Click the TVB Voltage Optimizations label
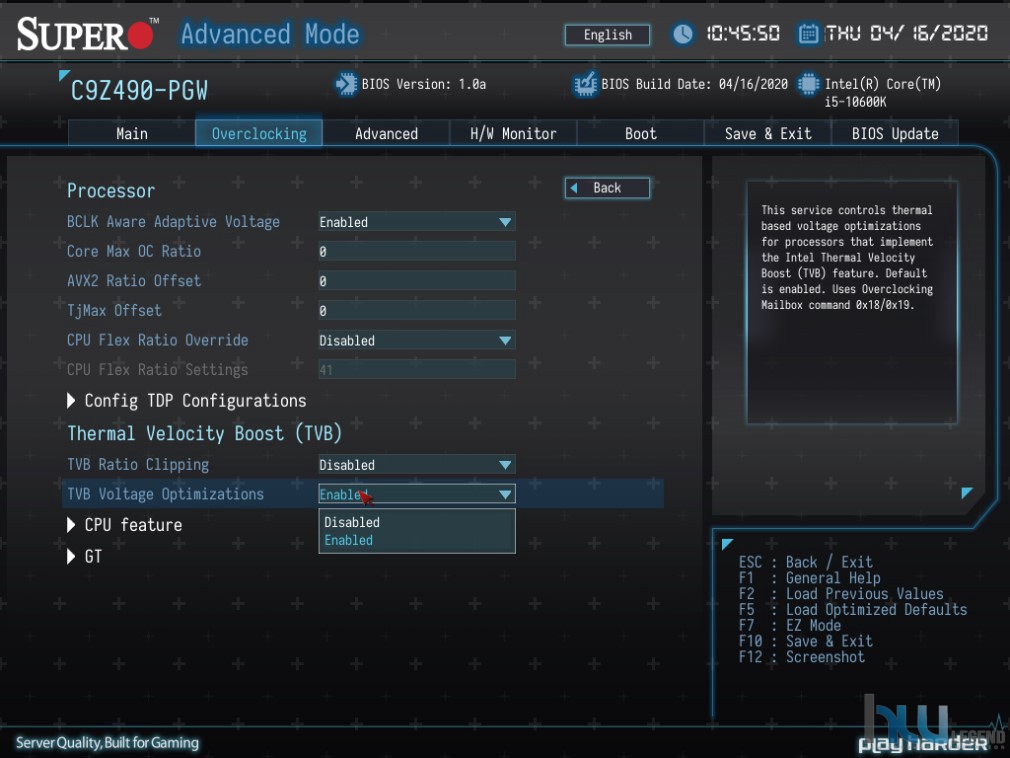 166,495
